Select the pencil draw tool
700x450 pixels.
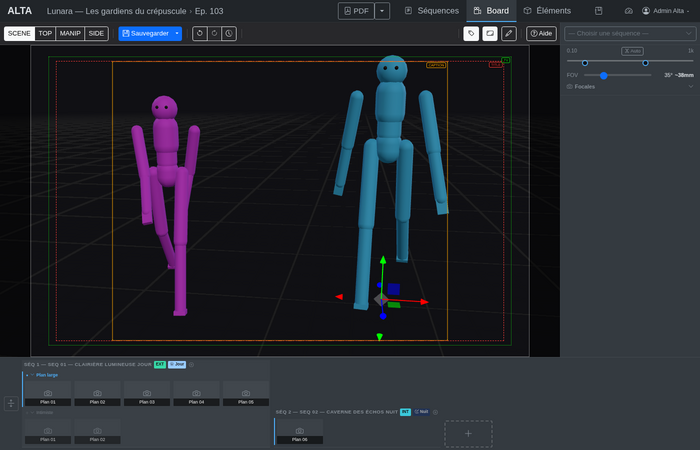click(x=509, y=33)
